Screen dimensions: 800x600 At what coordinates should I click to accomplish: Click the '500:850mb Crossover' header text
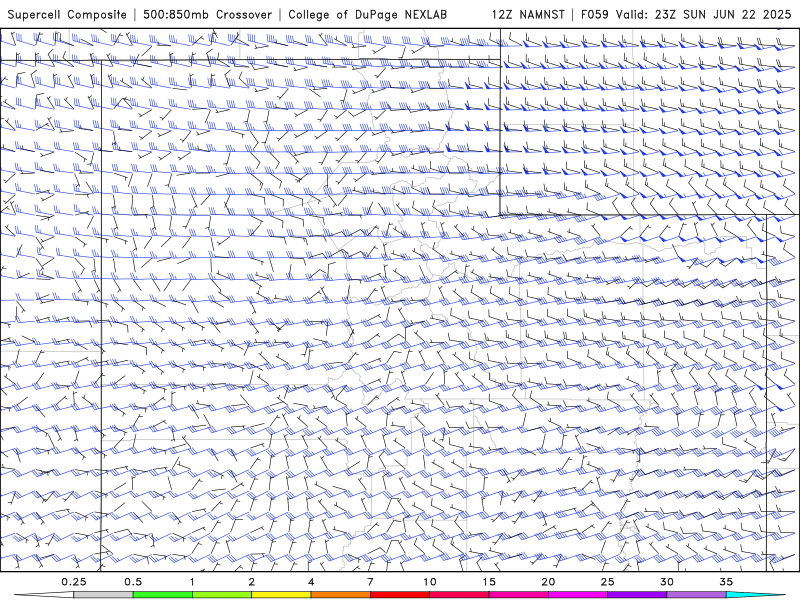pyautogui.click(x=207, y=14)
